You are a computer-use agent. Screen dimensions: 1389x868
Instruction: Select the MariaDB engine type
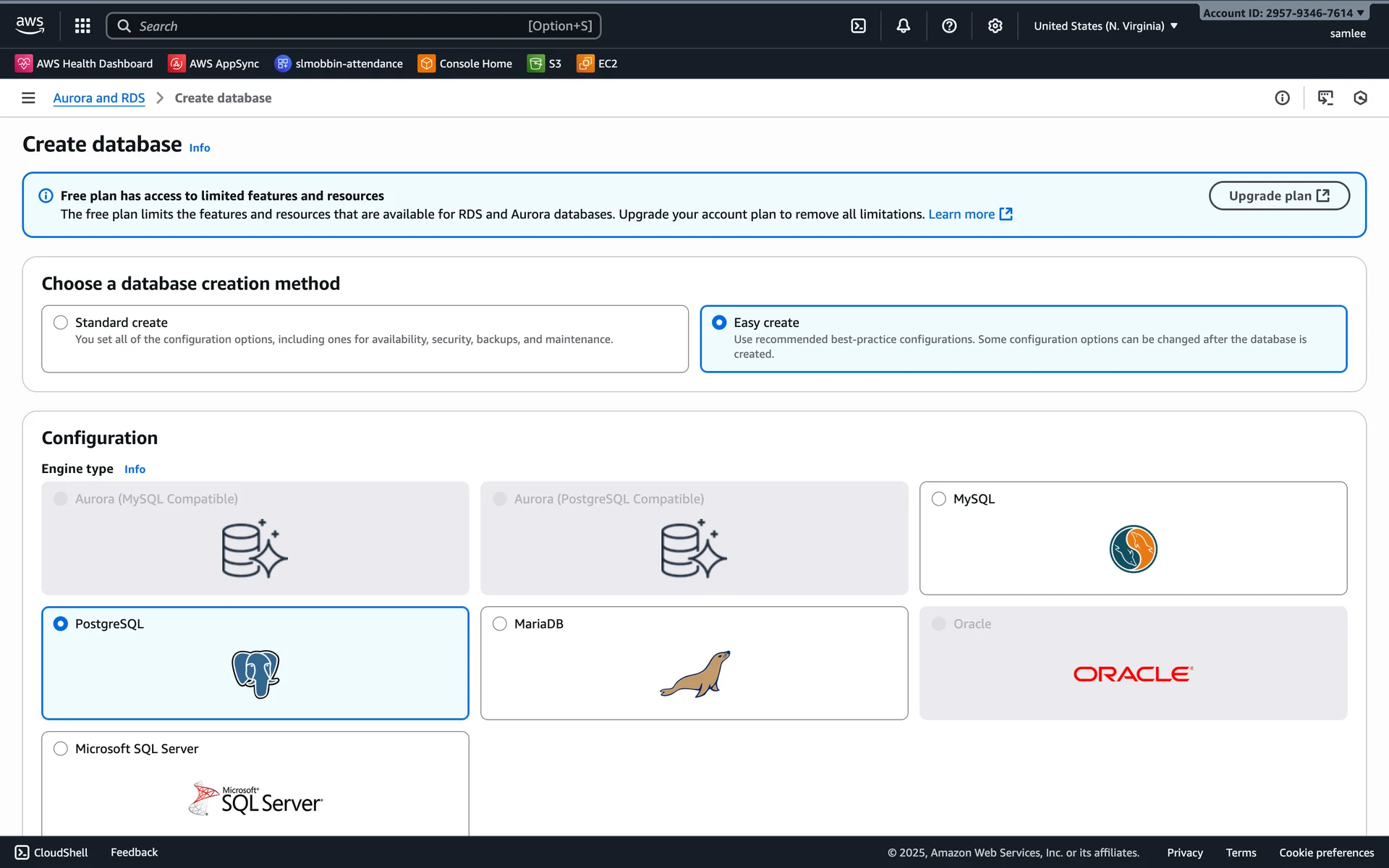[x=500, y=624]
